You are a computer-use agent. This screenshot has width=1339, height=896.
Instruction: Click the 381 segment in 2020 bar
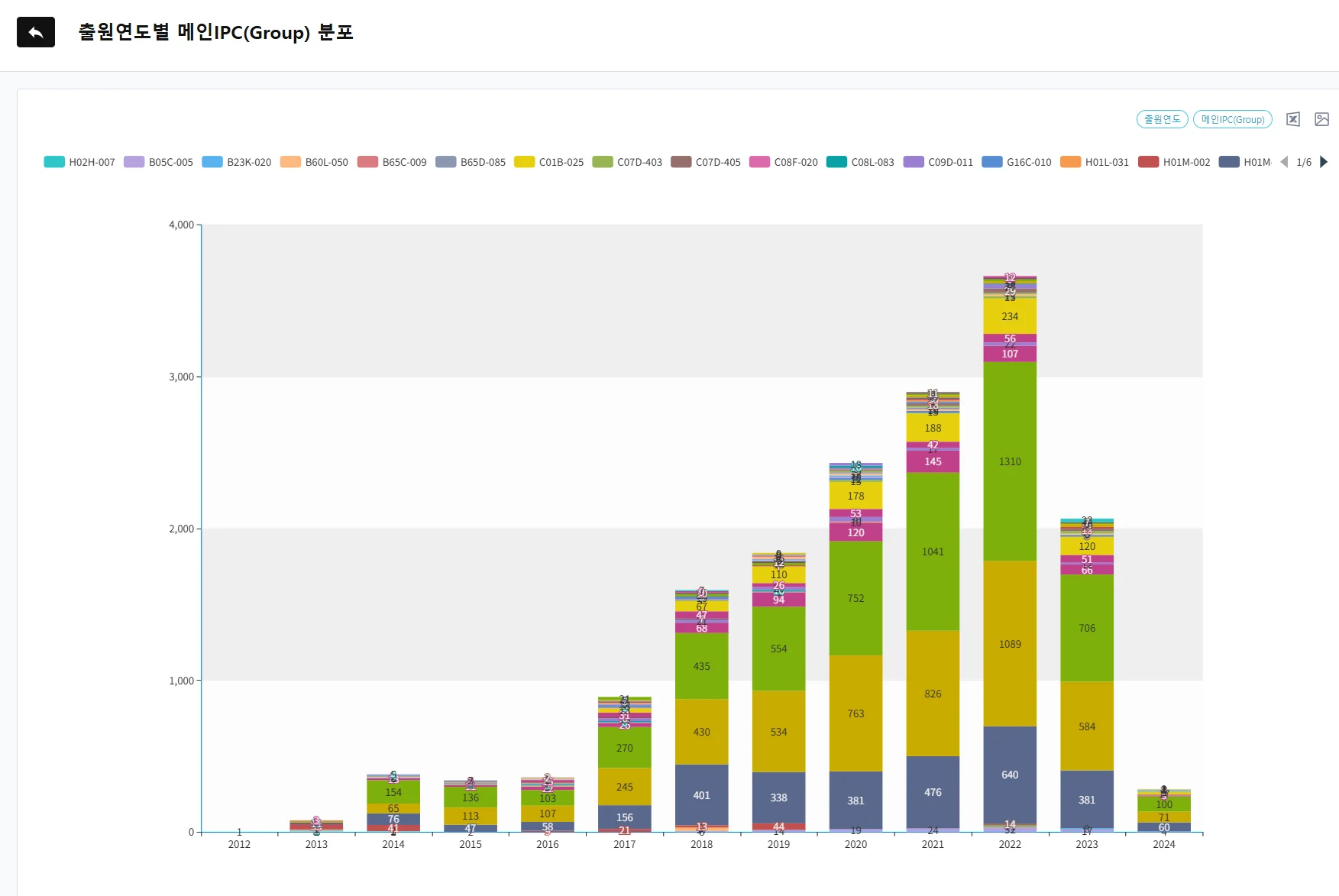tap(855, 801)
